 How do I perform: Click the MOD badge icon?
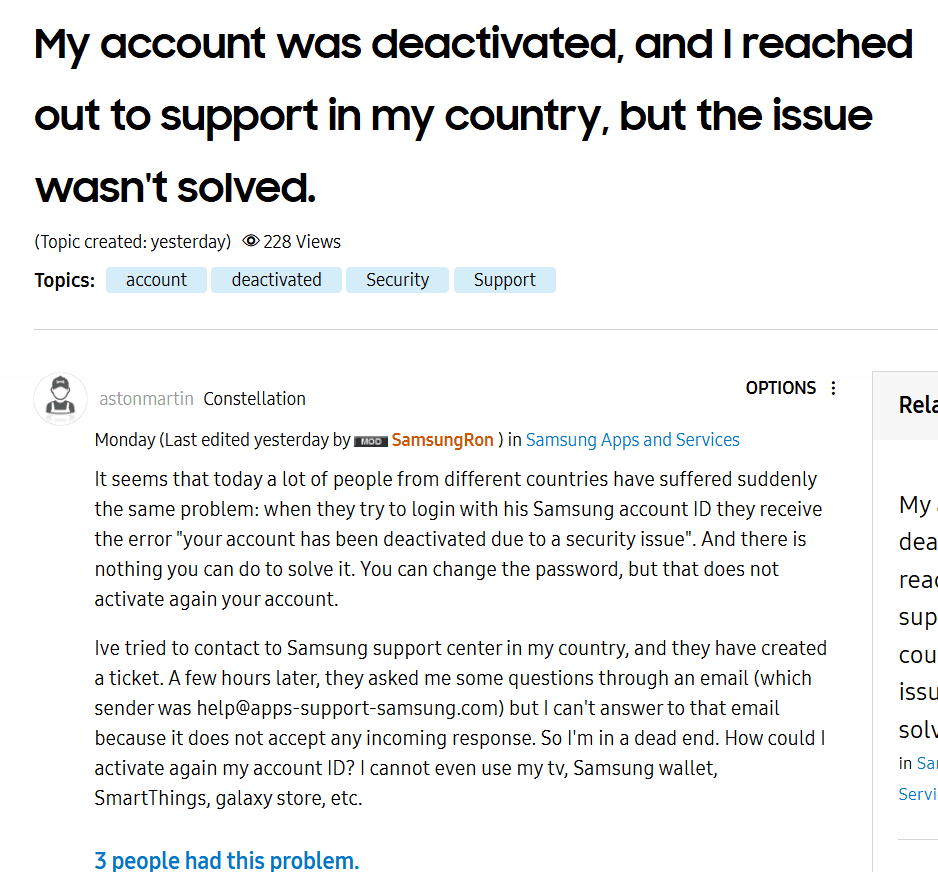(x=371, y=441)
